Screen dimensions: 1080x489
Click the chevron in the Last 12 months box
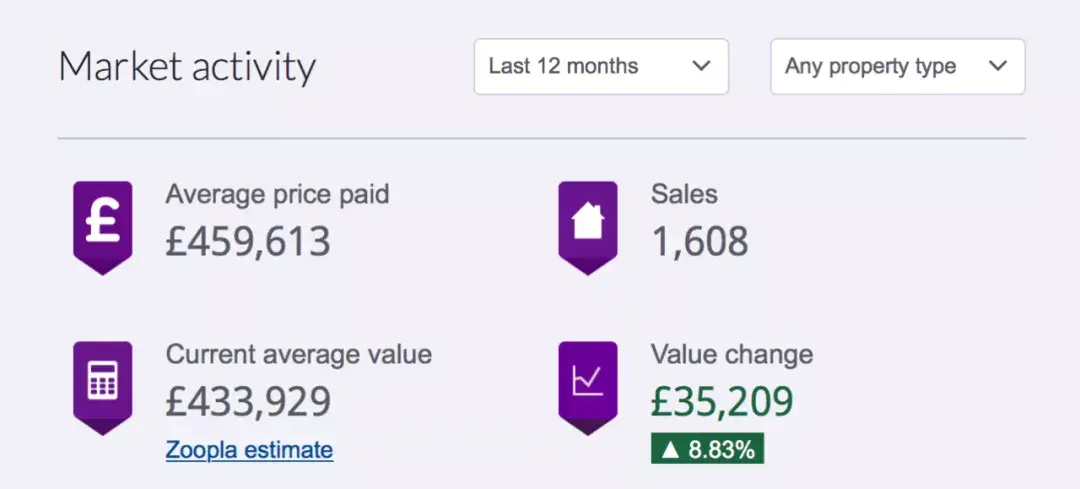point(701,67)
